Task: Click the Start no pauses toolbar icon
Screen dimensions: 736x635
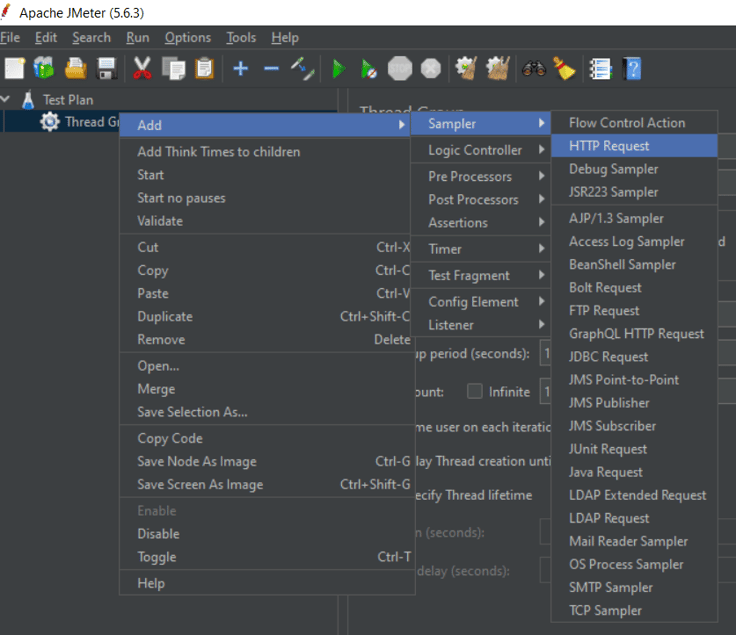Action: 369,69
